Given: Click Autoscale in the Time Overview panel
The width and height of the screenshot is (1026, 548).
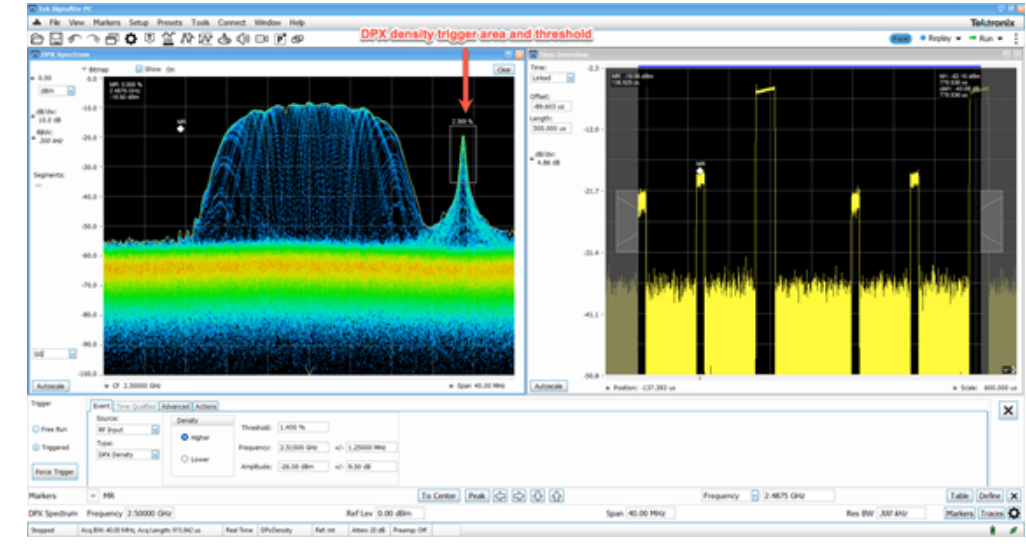Looking at the screenshot, I should [x=548, y=386].
